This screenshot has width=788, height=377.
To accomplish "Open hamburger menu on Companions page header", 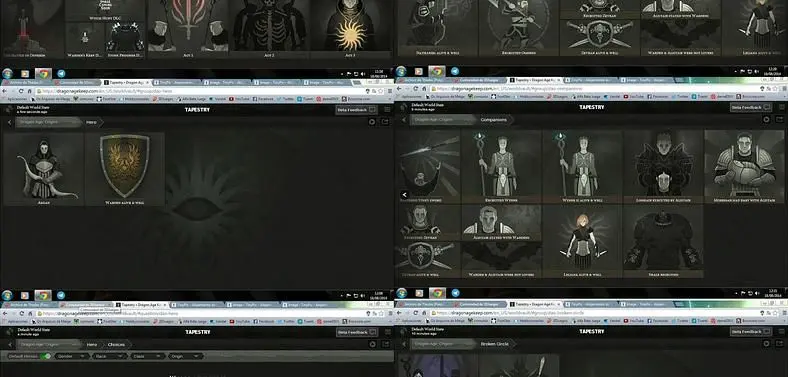I will tap(781, 107).
